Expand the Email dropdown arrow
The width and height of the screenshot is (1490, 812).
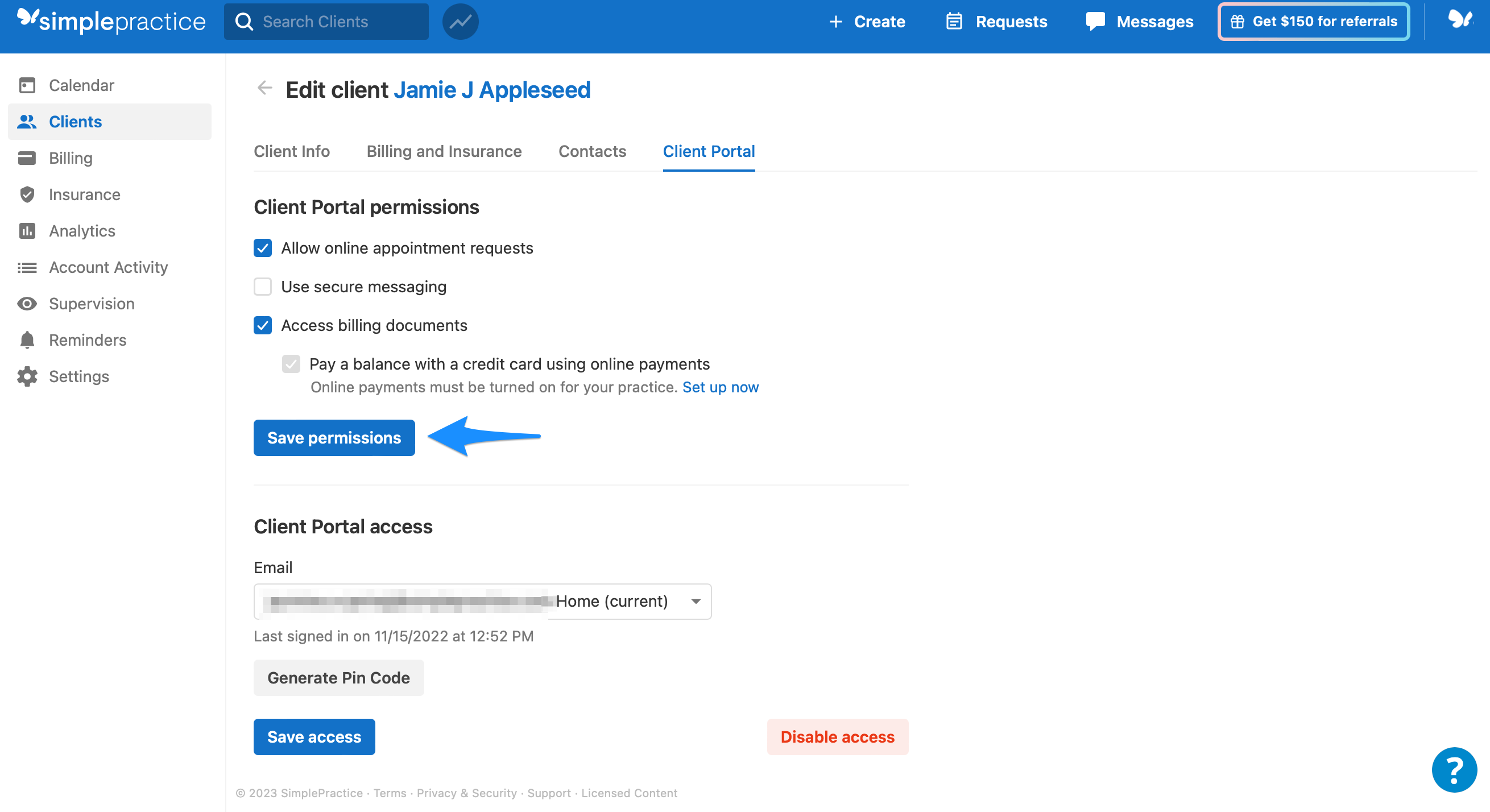click(696, 602)
